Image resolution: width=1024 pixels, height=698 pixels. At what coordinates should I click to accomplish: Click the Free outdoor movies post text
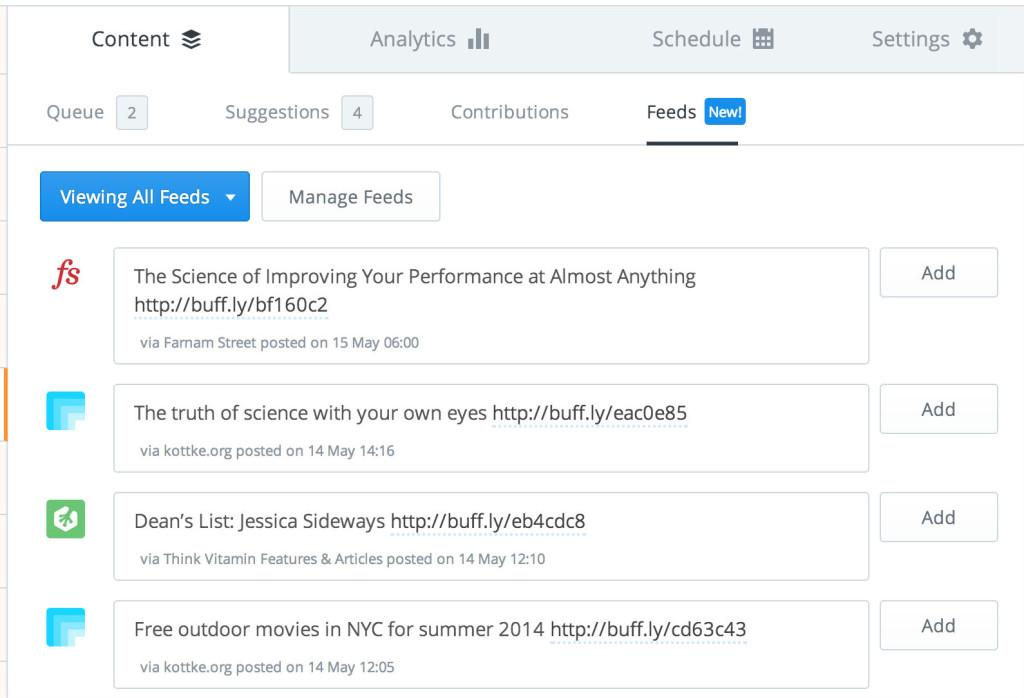pyautogui.click(x=339, y=629)
